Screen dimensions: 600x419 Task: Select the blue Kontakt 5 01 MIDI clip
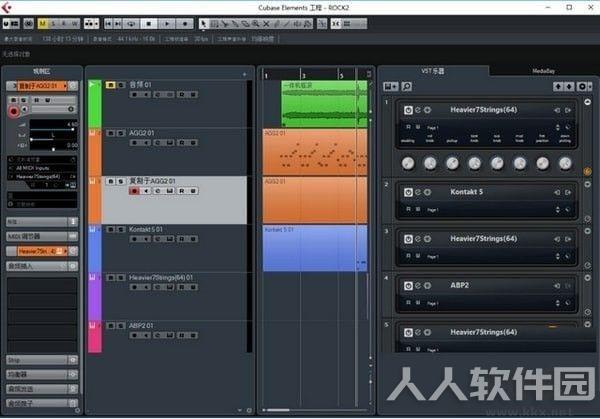click(315, 248)
